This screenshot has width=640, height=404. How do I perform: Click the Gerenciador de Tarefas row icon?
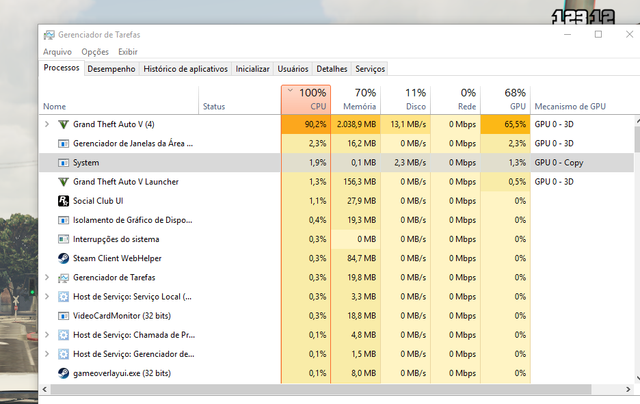click(63, 278)
